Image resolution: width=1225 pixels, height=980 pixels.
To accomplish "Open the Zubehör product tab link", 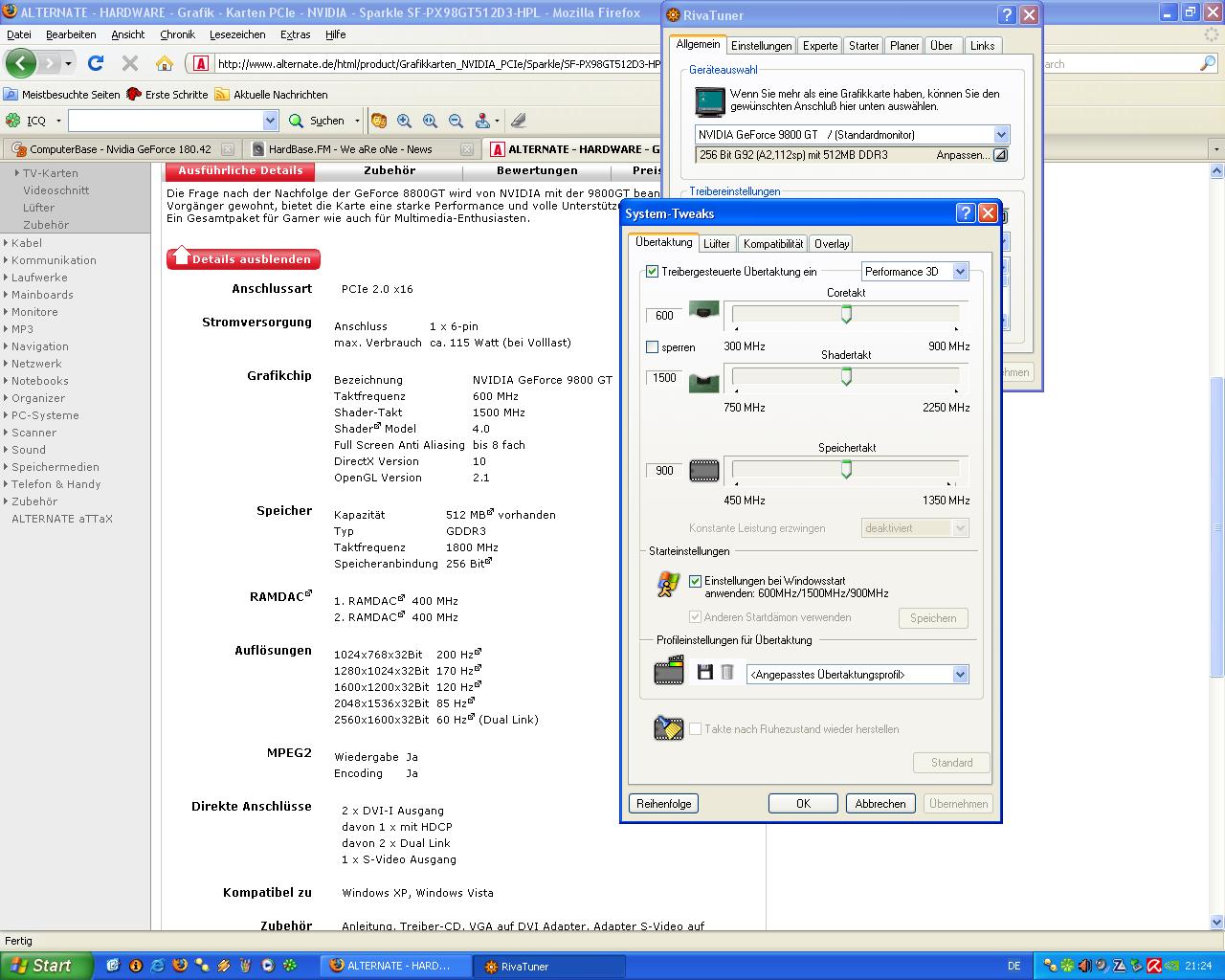I will 390,170.
